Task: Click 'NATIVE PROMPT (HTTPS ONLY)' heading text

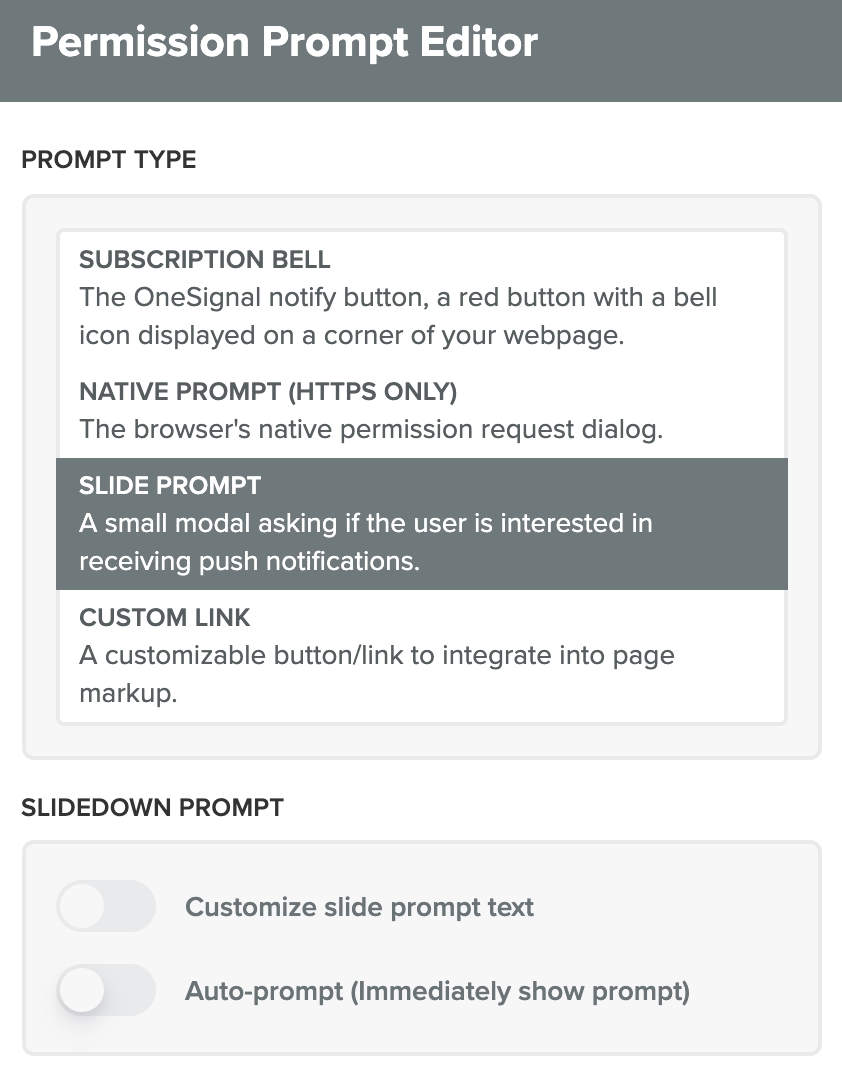Action: (x=267, y=392)
